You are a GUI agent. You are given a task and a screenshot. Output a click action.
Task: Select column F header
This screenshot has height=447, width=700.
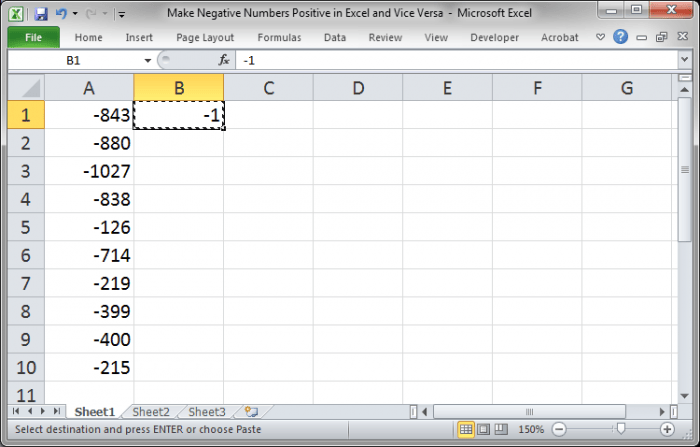(x=538, y=88)
